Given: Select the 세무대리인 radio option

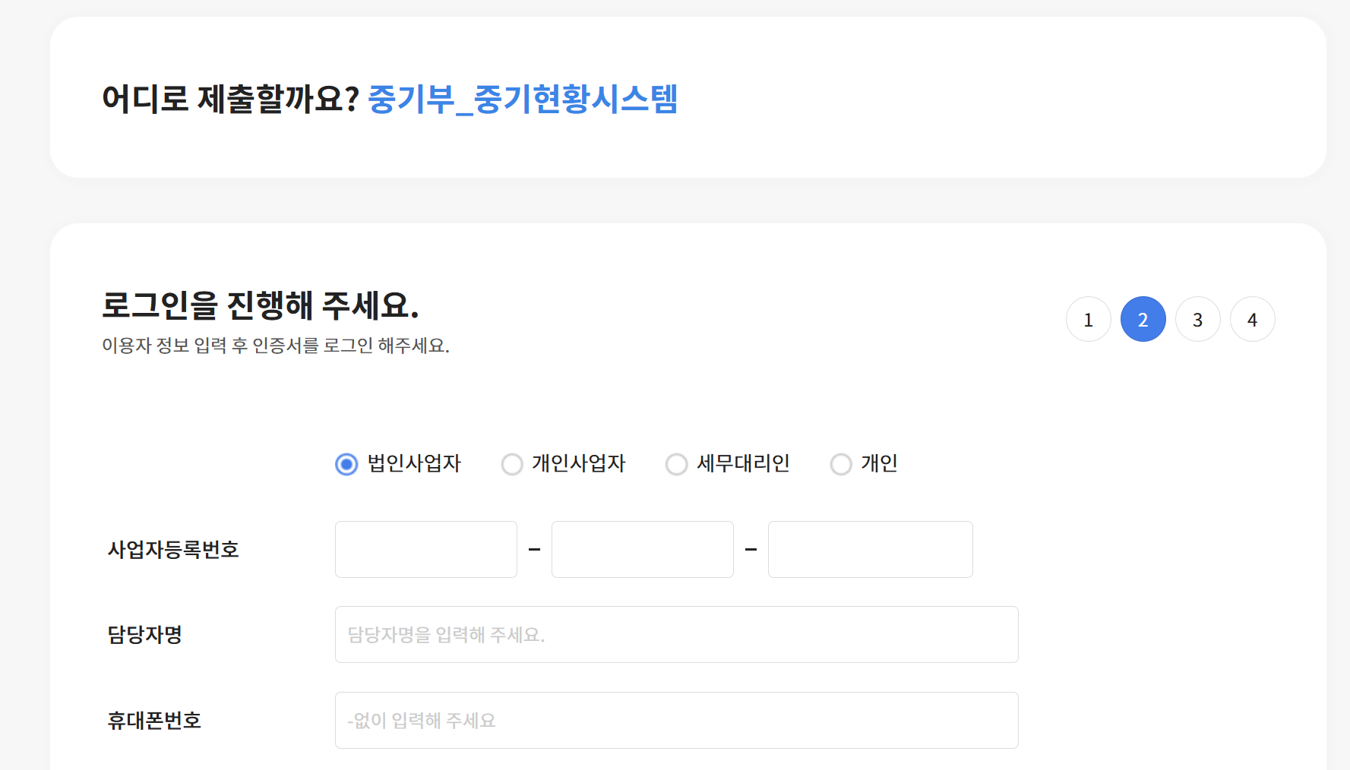Looking at the screenshot, I should pos(677,464).
